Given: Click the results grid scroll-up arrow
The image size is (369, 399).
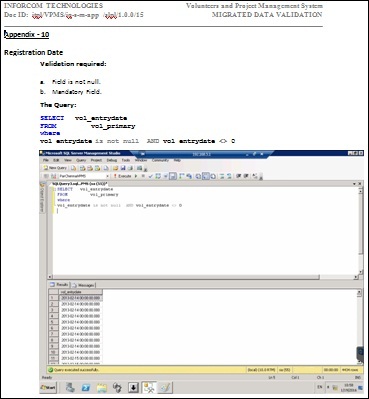Looking at the screenshot, I should [359, 293].
